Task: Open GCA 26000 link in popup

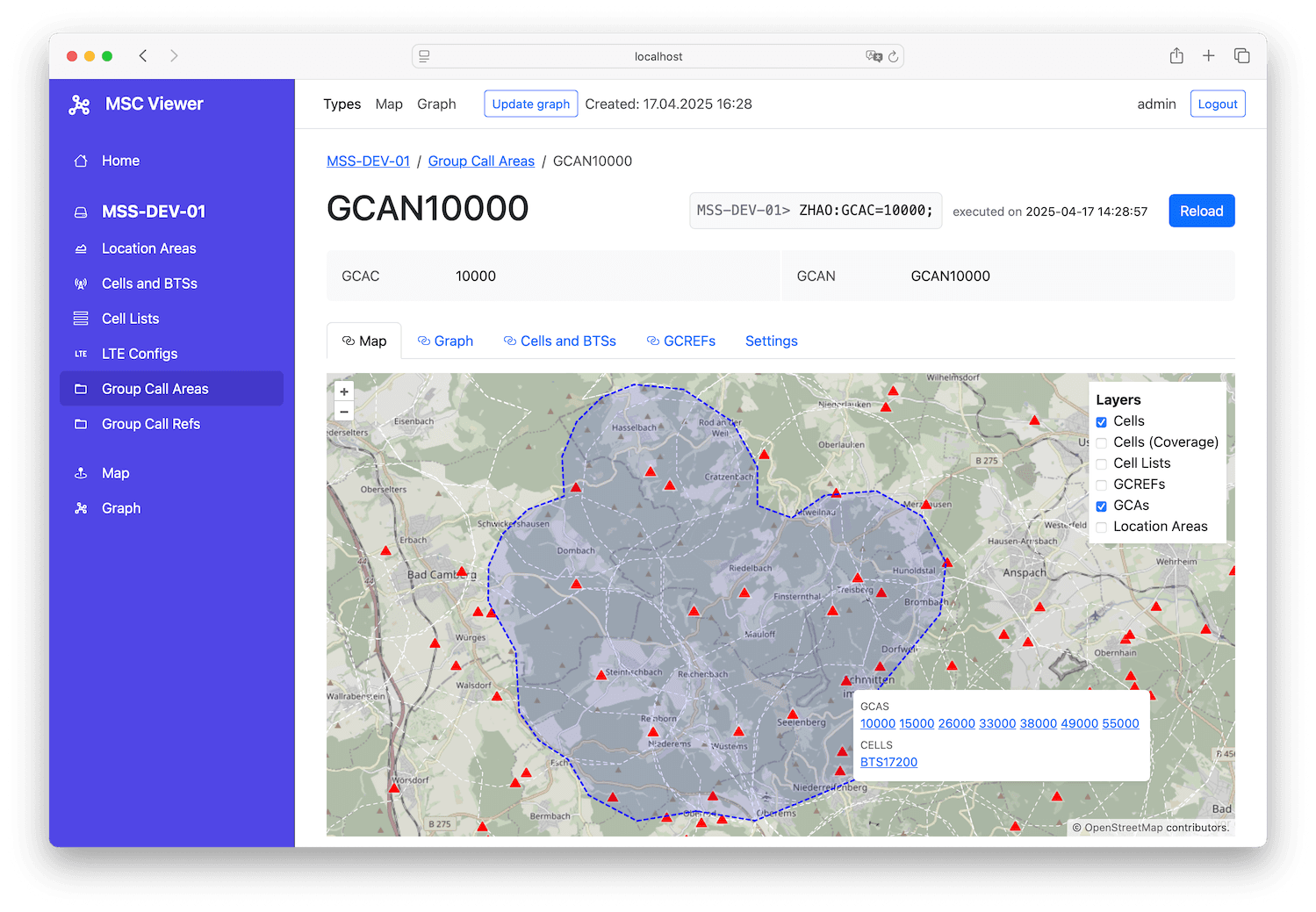Action: pos(957,723)
